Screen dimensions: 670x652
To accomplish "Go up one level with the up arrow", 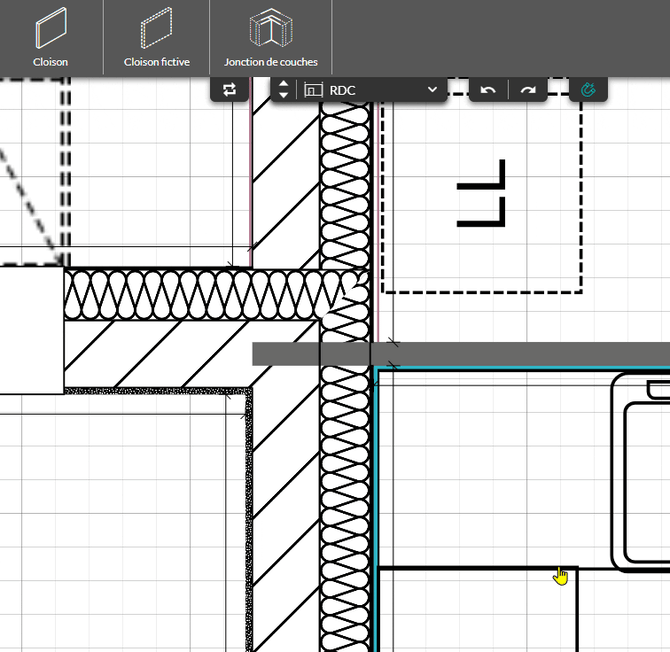I will (283, 84).
